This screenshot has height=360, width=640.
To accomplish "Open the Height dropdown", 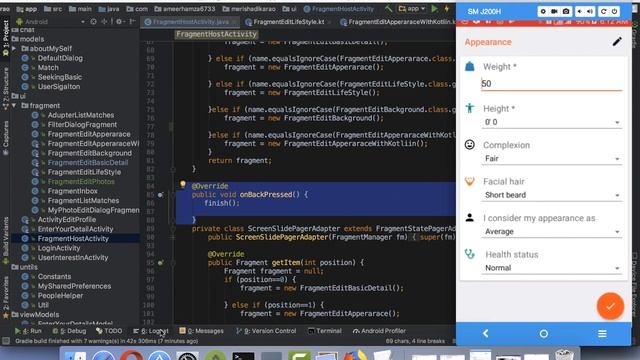I will tap(551, 122).
